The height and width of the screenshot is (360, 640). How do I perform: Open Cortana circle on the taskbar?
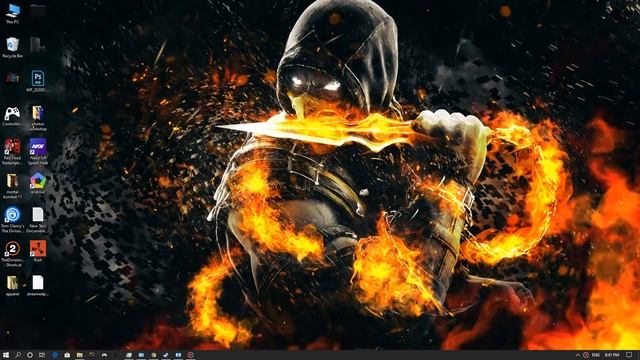pos(30,355)
